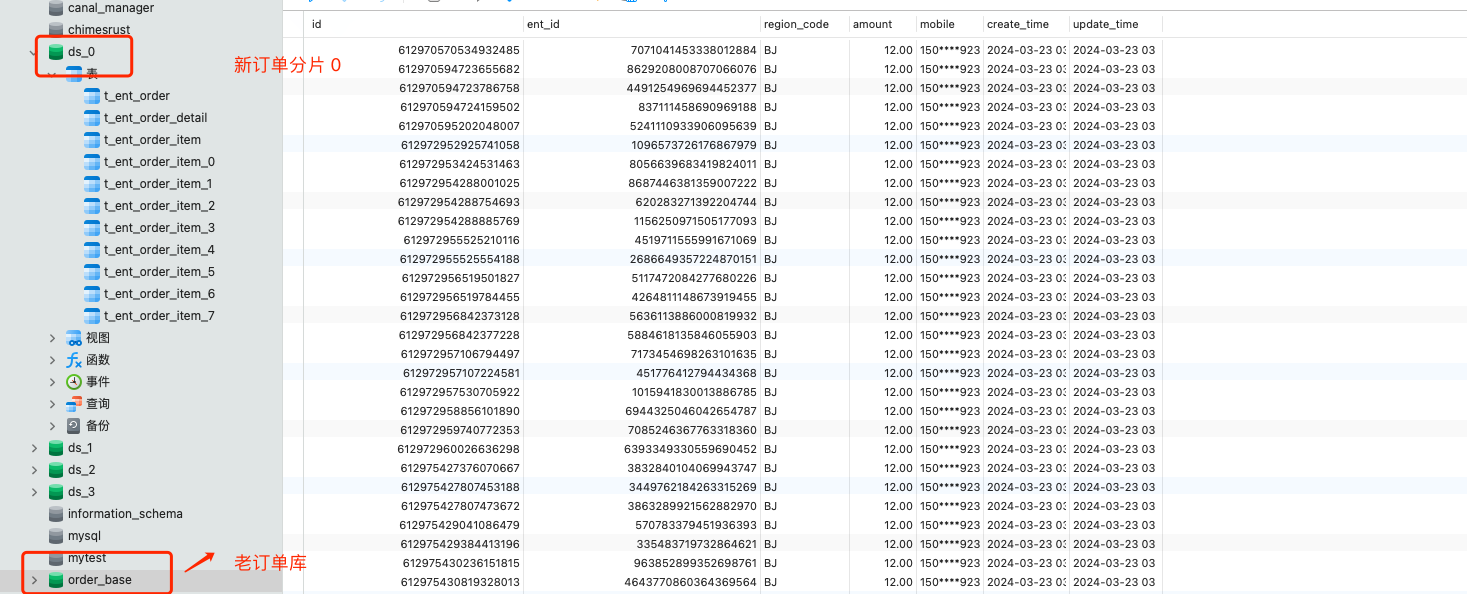Select the t_ent_order_item_7 table
This screenshot has height=594, width=1467.
coord(158,316)
